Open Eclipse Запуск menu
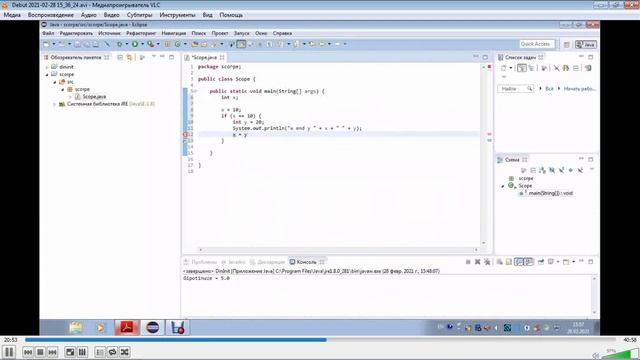640x360 pixels. point(241,33)
